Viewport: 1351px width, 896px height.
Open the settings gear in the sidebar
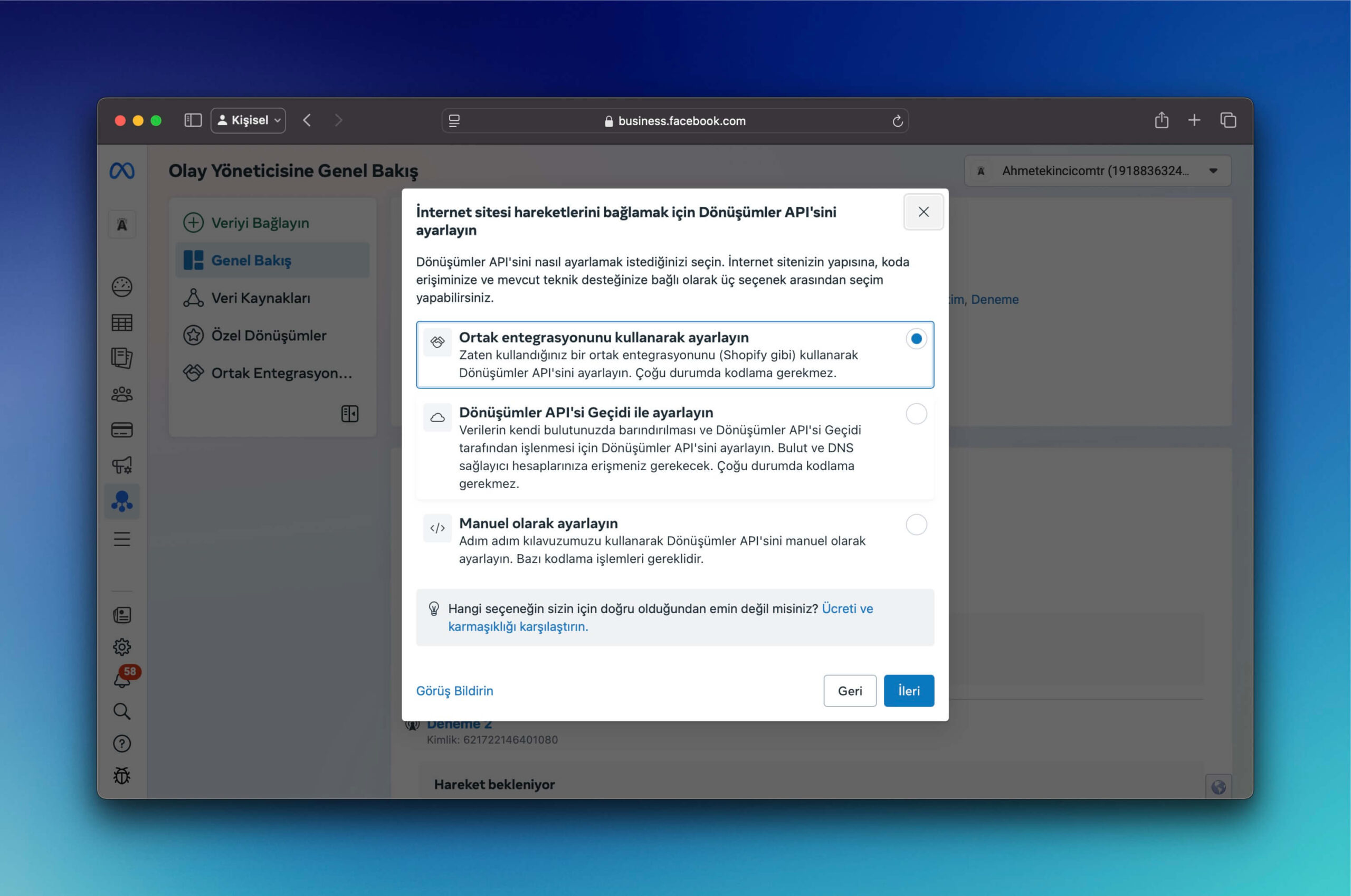(x=122, y=647)
